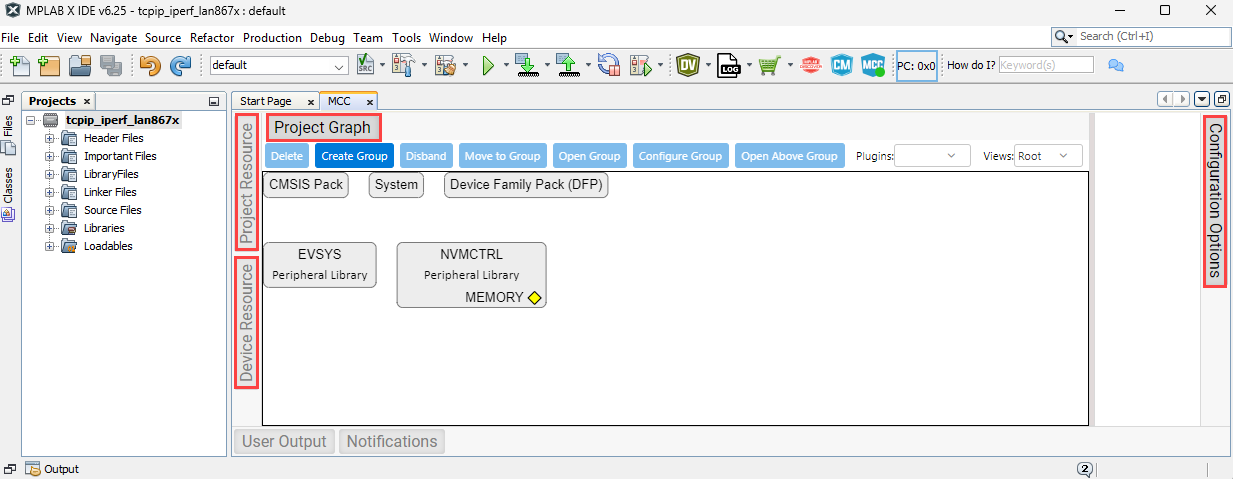Undo the last action
Viewport: 1233px width, 479px height.
click(150, 65)
